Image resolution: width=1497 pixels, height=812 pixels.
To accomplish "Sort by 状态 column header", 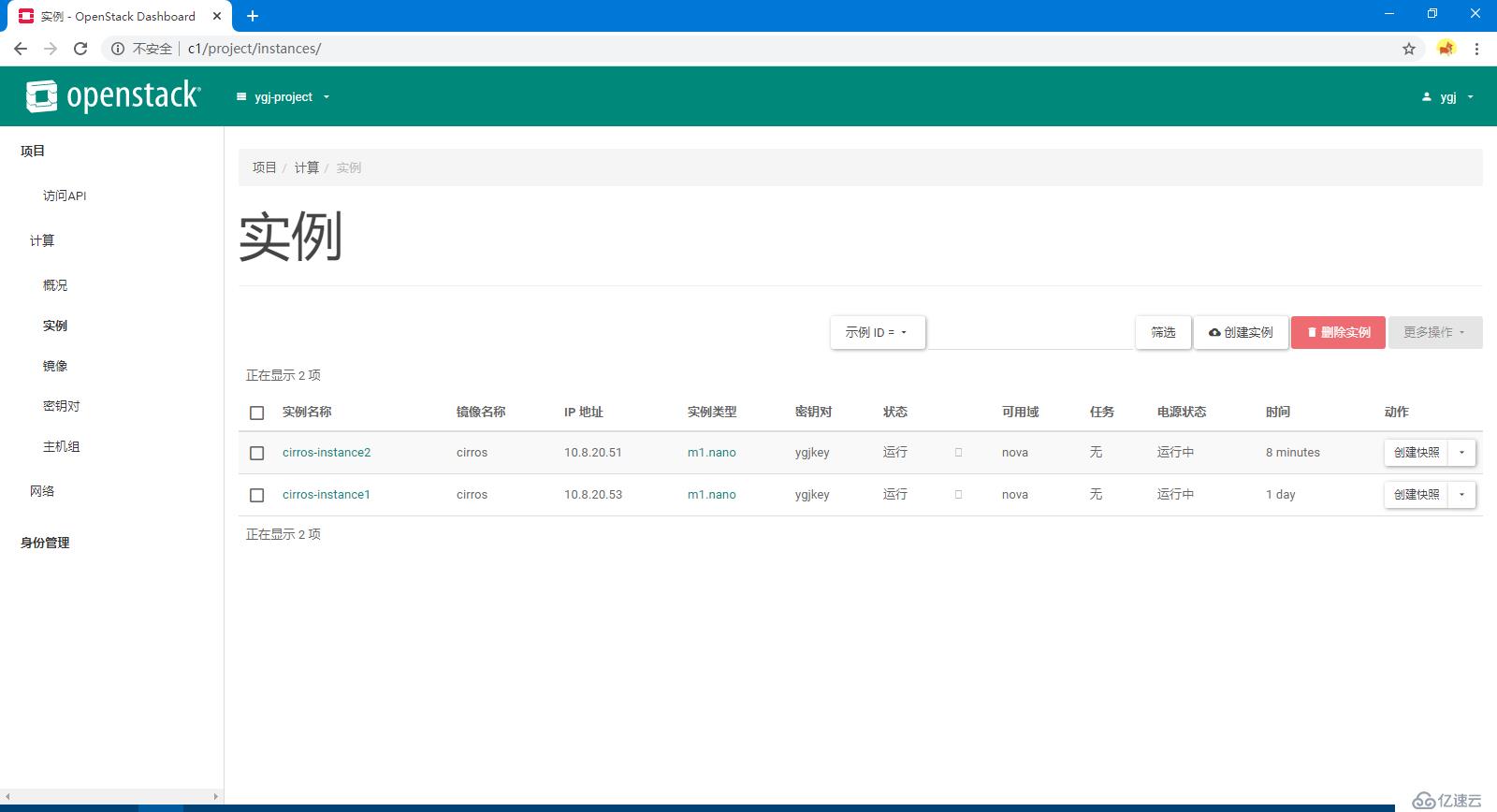I will (x=895, y=412).
